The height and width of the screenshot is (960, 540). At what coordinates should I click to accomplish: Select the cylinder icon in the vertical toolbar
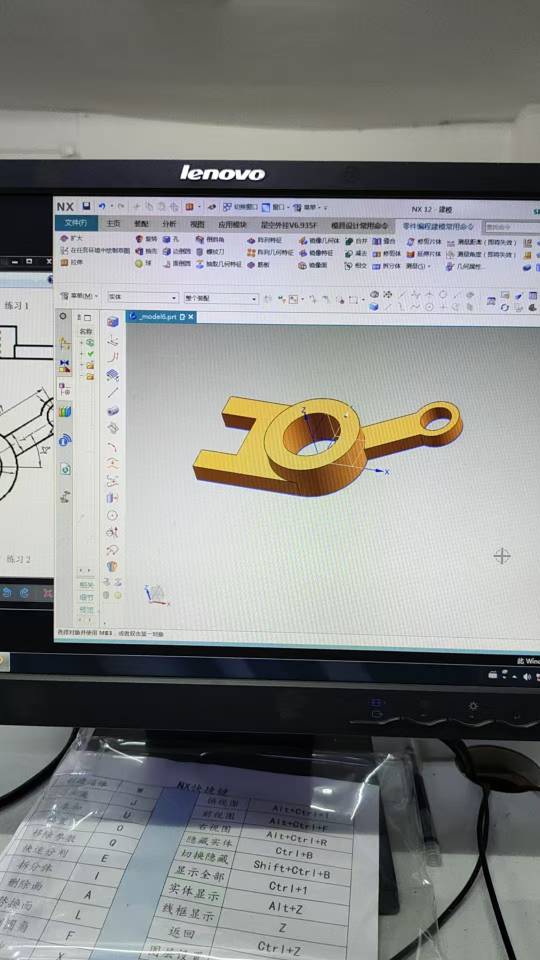point(113,410)
